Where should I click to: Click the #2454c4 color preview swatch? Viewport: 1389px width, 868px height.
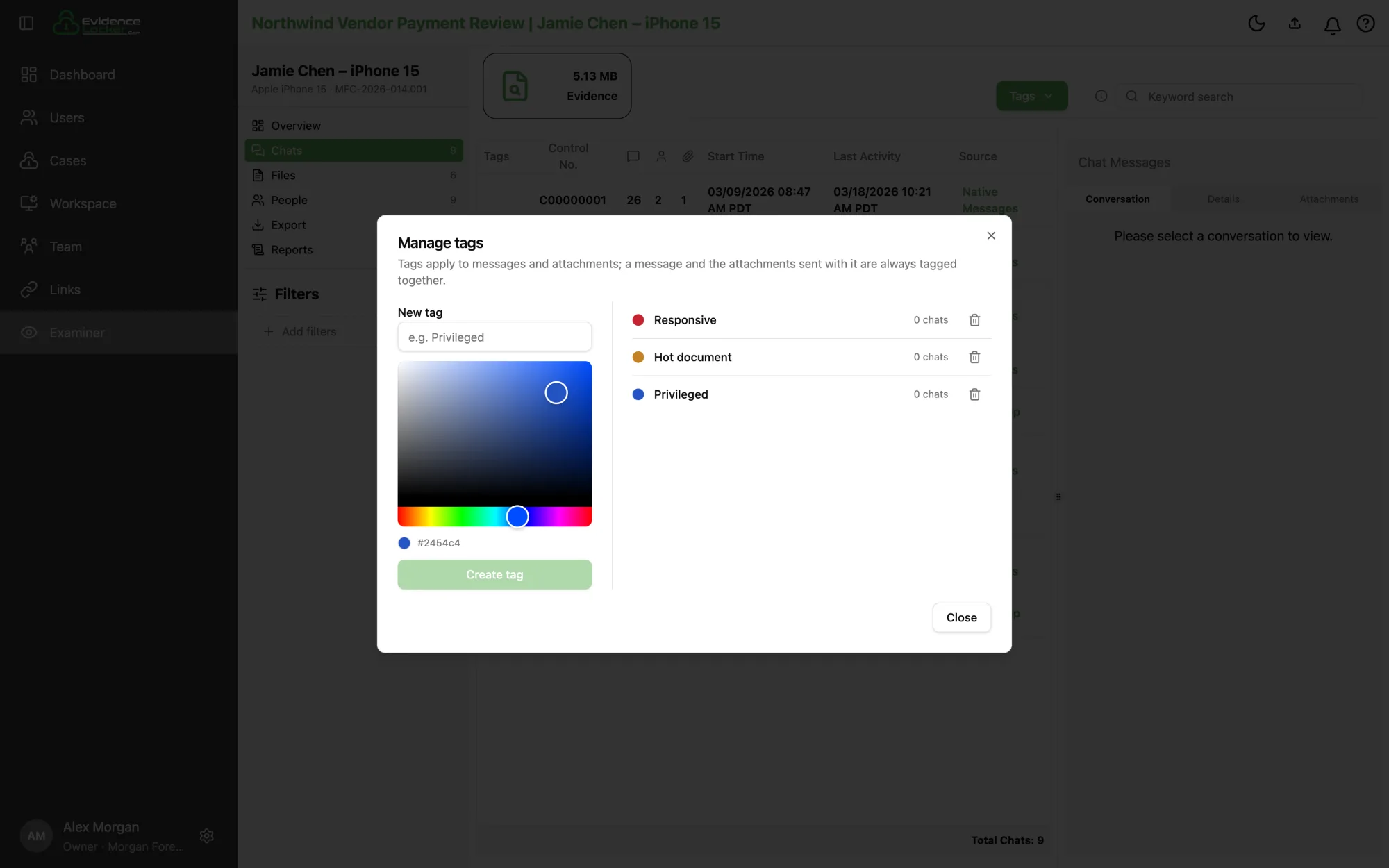pos(404,543)
